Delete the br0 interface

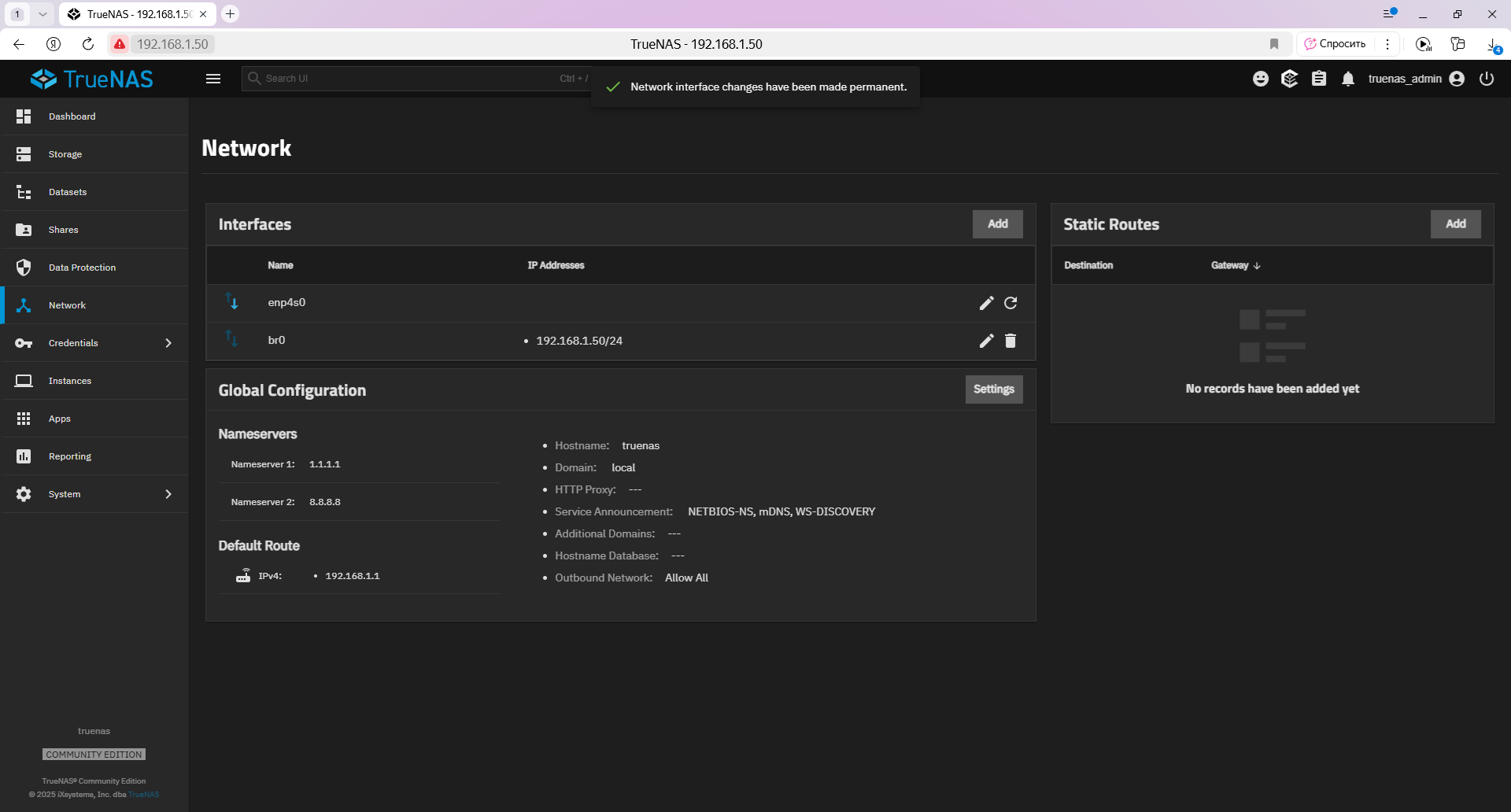pyautogui.click(x=1010, y=341)
